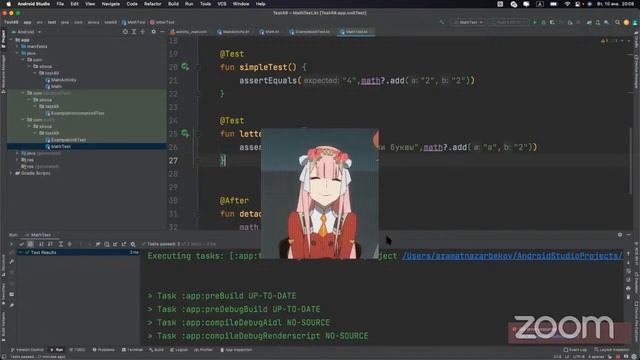The width and height of the screenshot is (640, 360).
Task: Open the Apple menu
Action: click(x=8, y=4)
